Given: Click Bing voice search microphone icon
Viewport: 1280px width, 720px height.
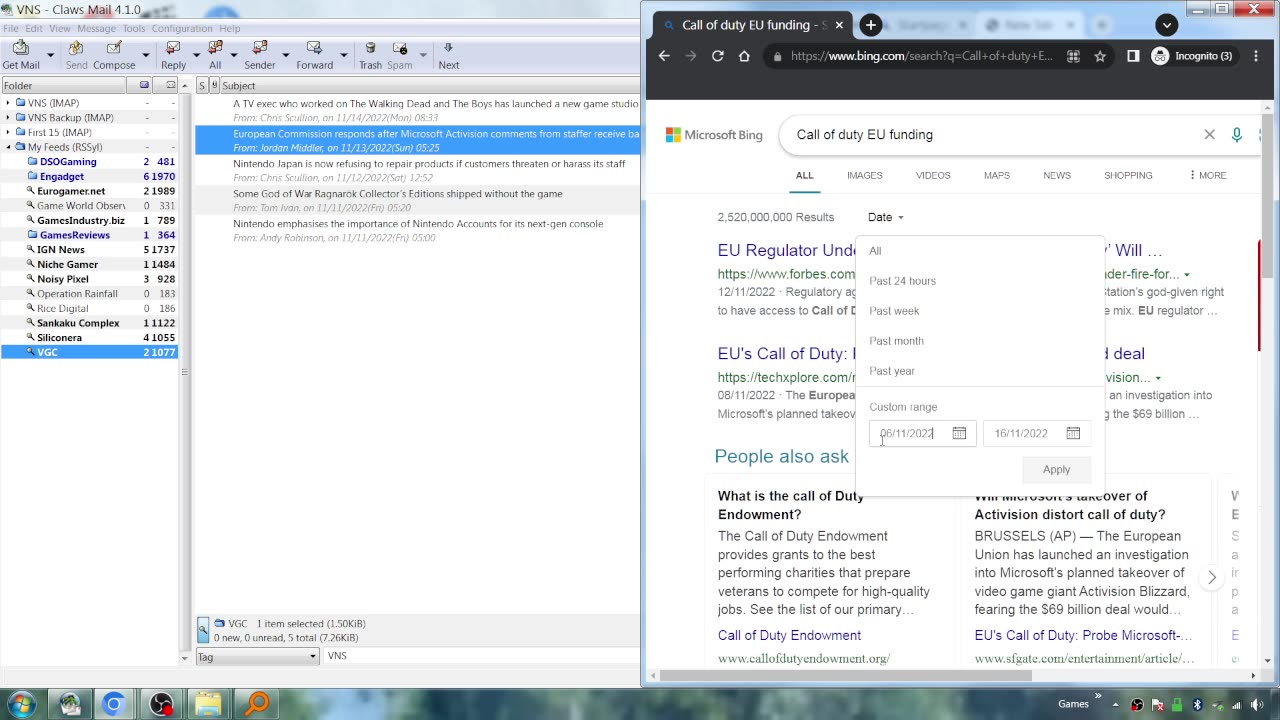Looking at the screenshot, I should pos(1237,134).
